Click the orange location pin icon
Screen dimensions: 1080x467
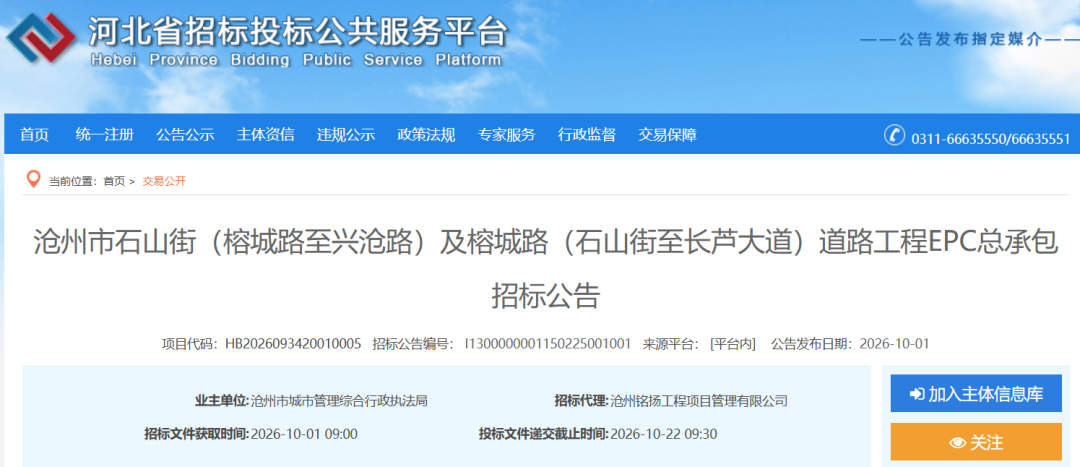[33, 180]
